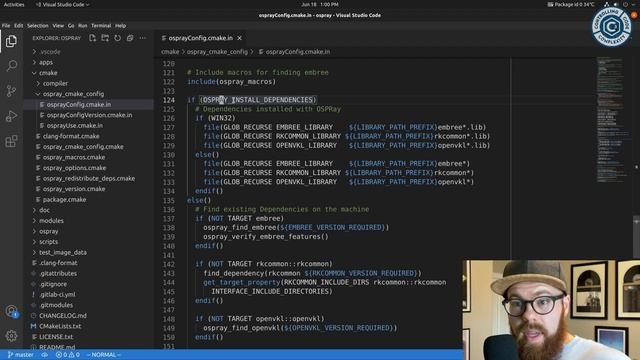Open CMakeLists.txt file
640x360 pixels.
click(89, 326)
